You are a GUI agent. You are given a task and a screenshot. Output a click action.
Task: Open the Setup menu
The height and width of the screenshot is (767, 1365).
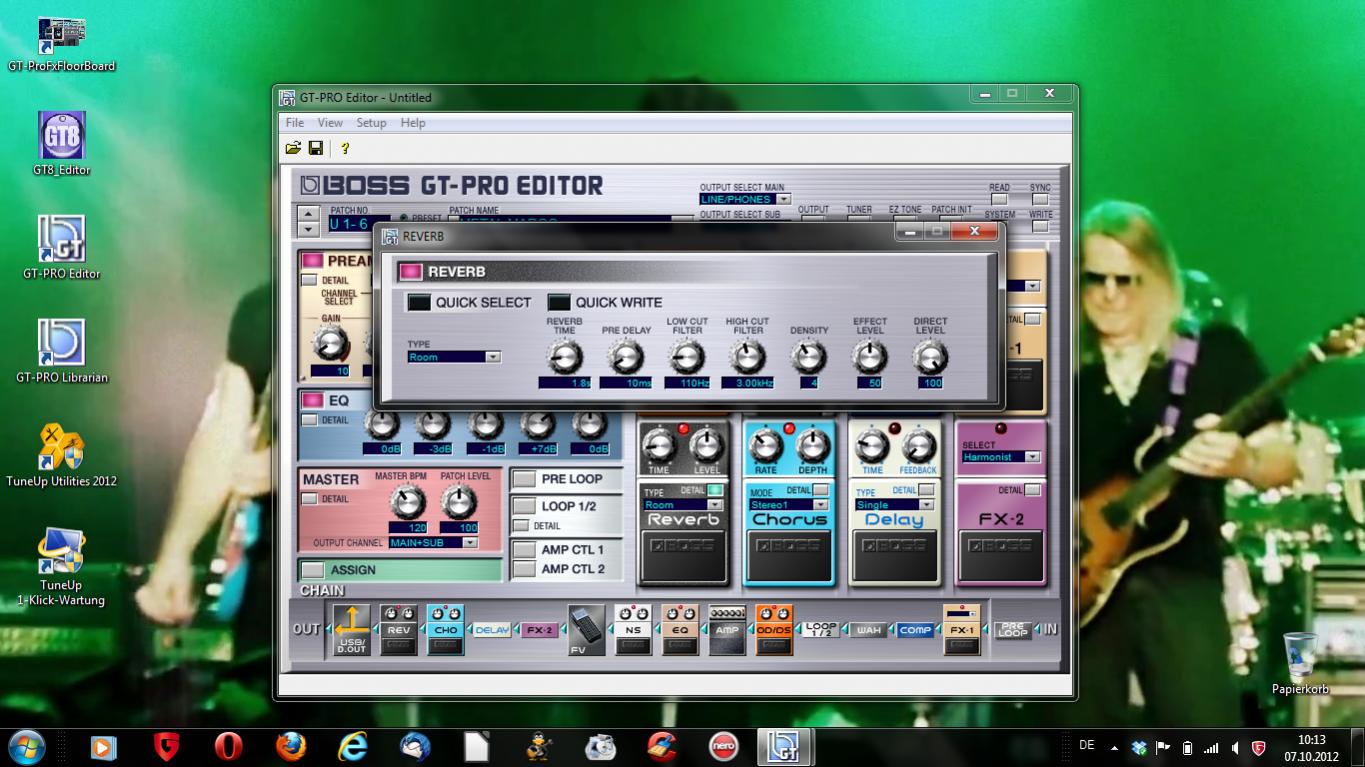tap(371, 123)
